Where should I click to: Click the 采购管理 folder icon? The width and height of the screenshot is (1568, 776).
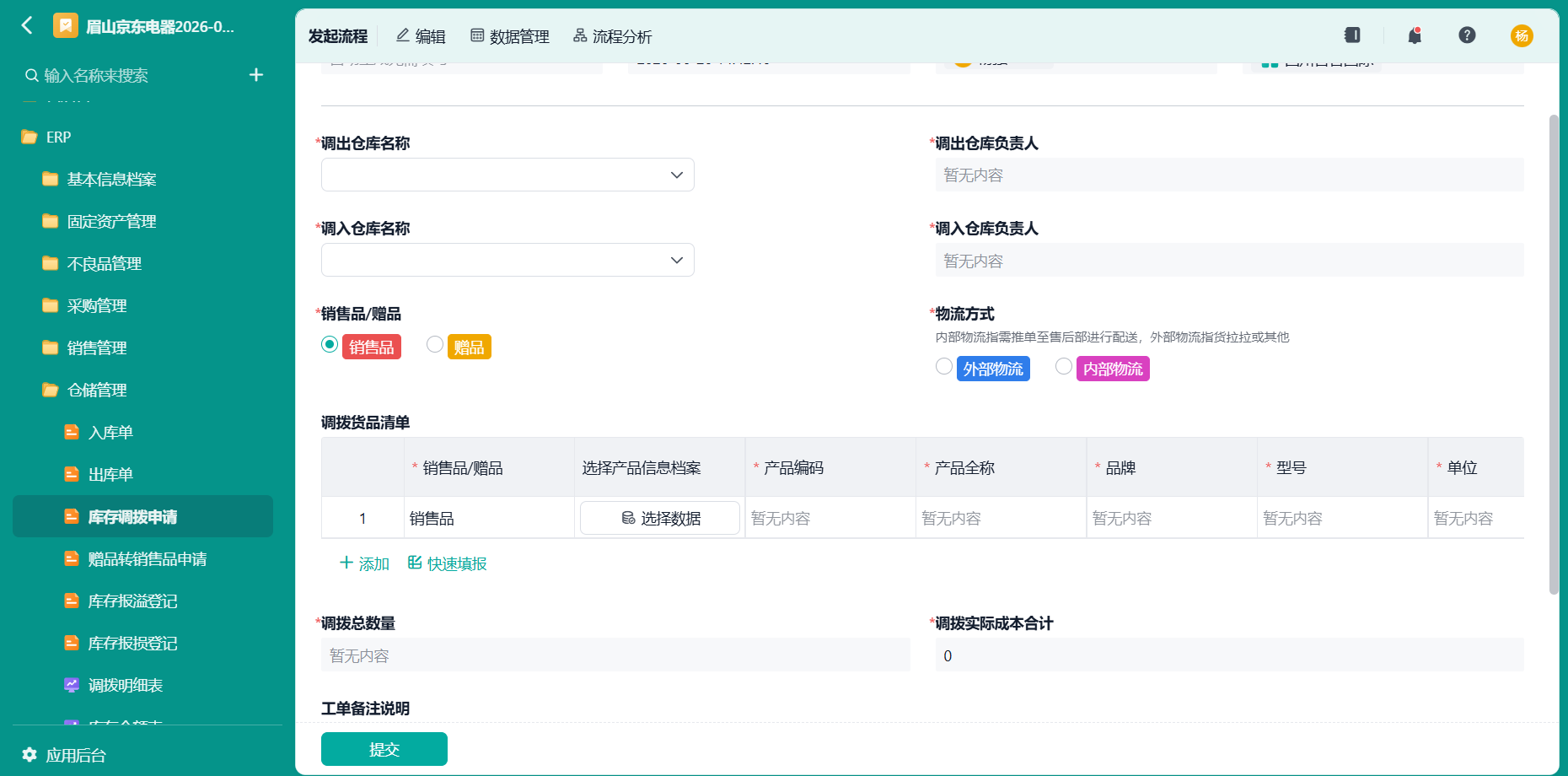click(51, 305)
